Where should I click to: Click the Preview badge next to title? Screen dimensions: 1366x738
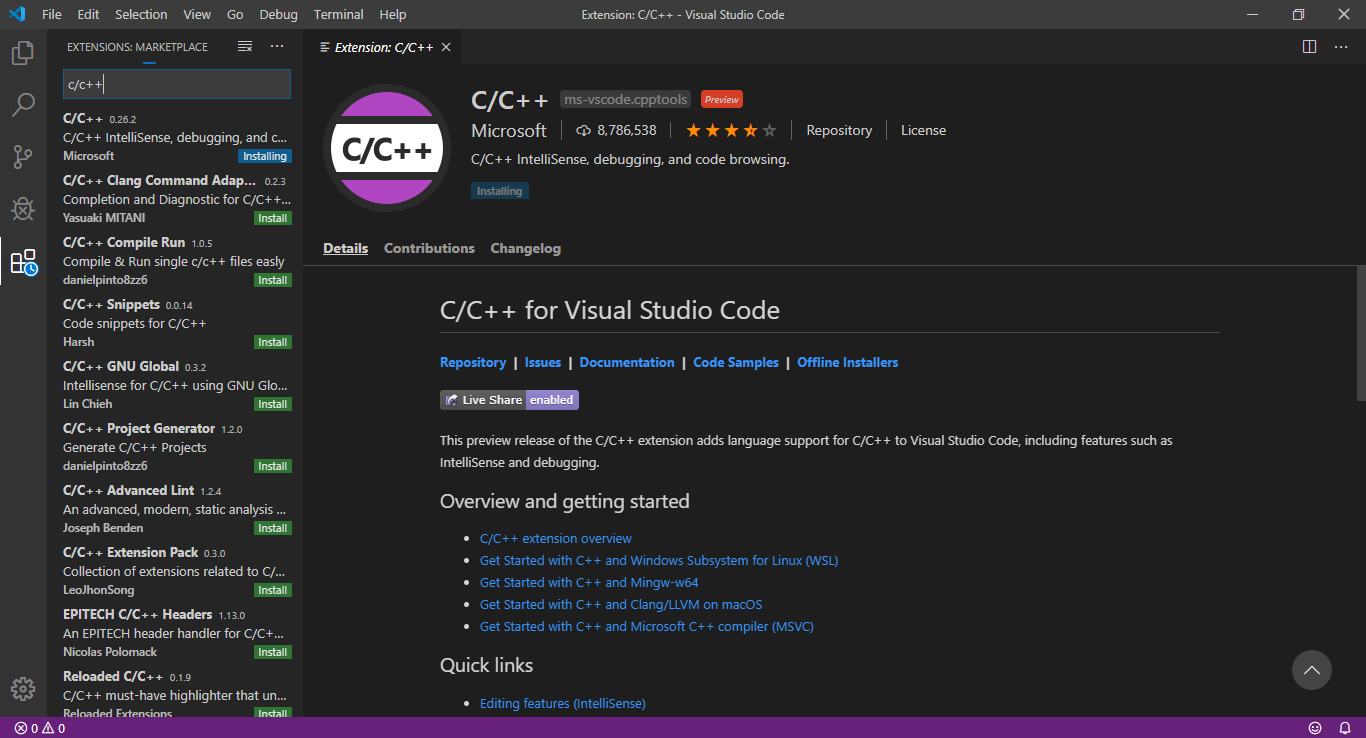pyautogui.click(x=721, y=99)
